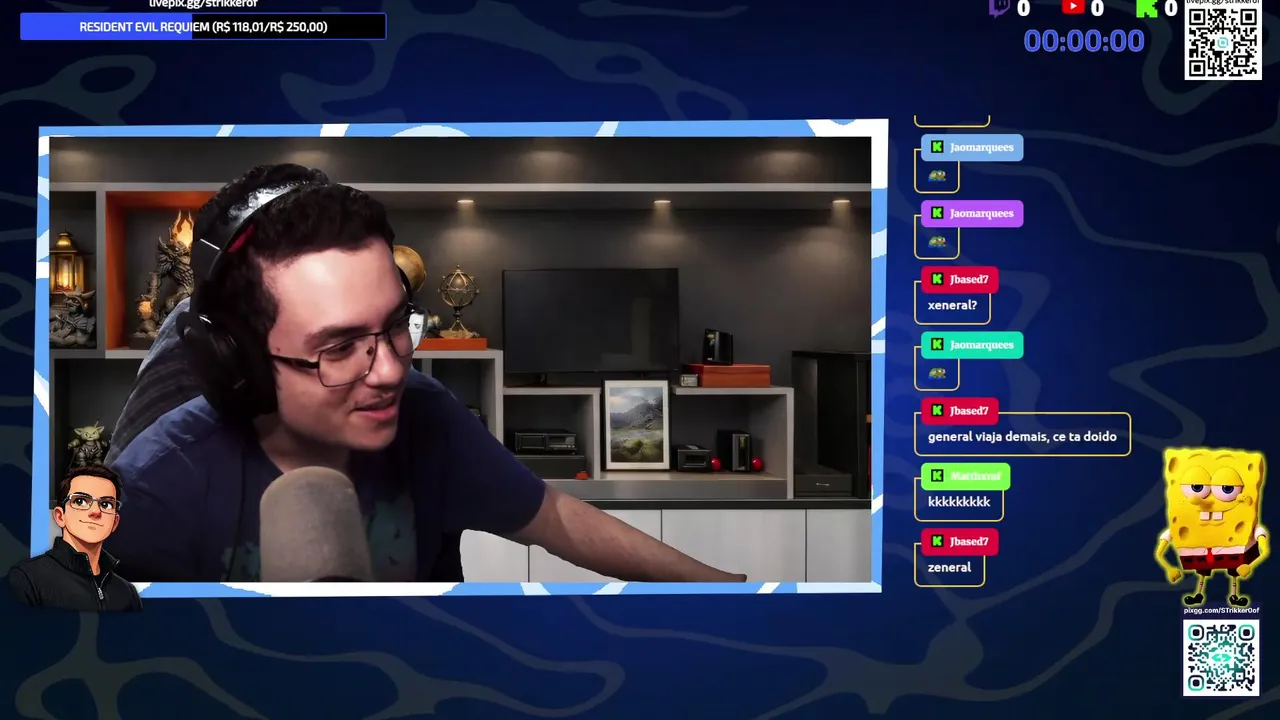Click 'general viaja demais, ce ta doido' message
Viewport: 1280px width, 720px height.
(x=1022, y=436)
